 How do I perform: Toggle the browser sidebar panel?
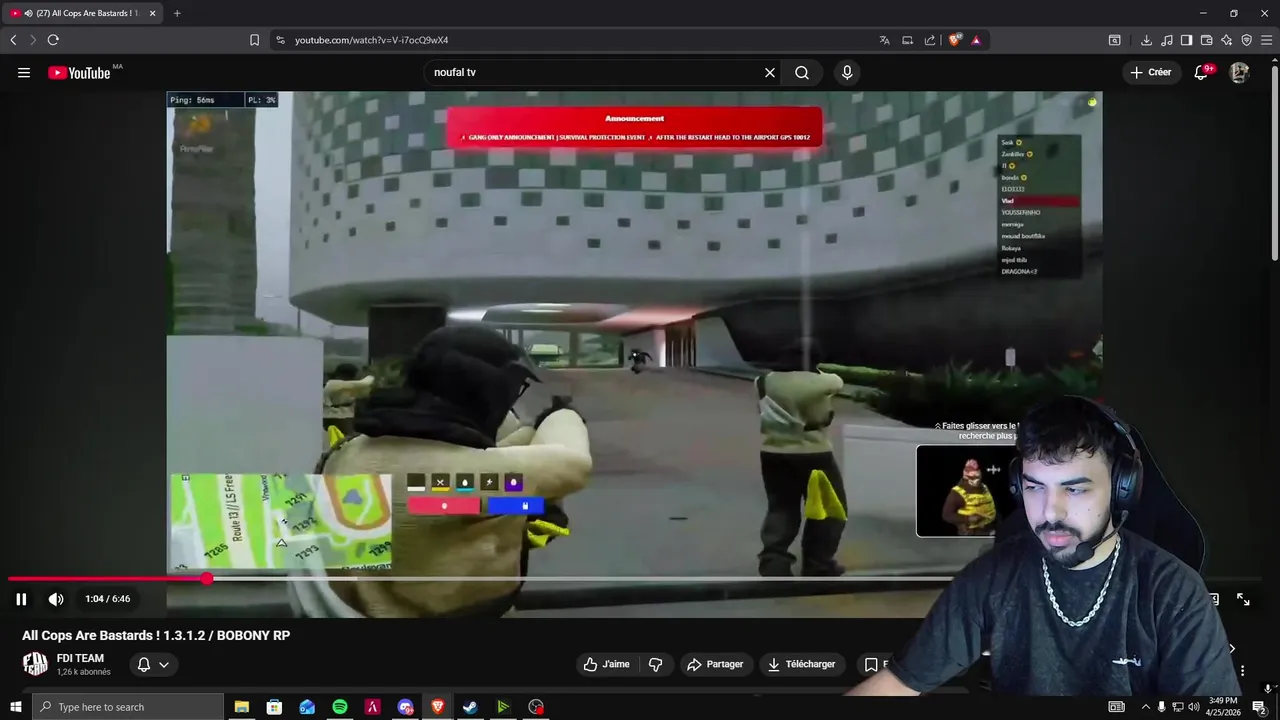click(x=1186, y=40)
